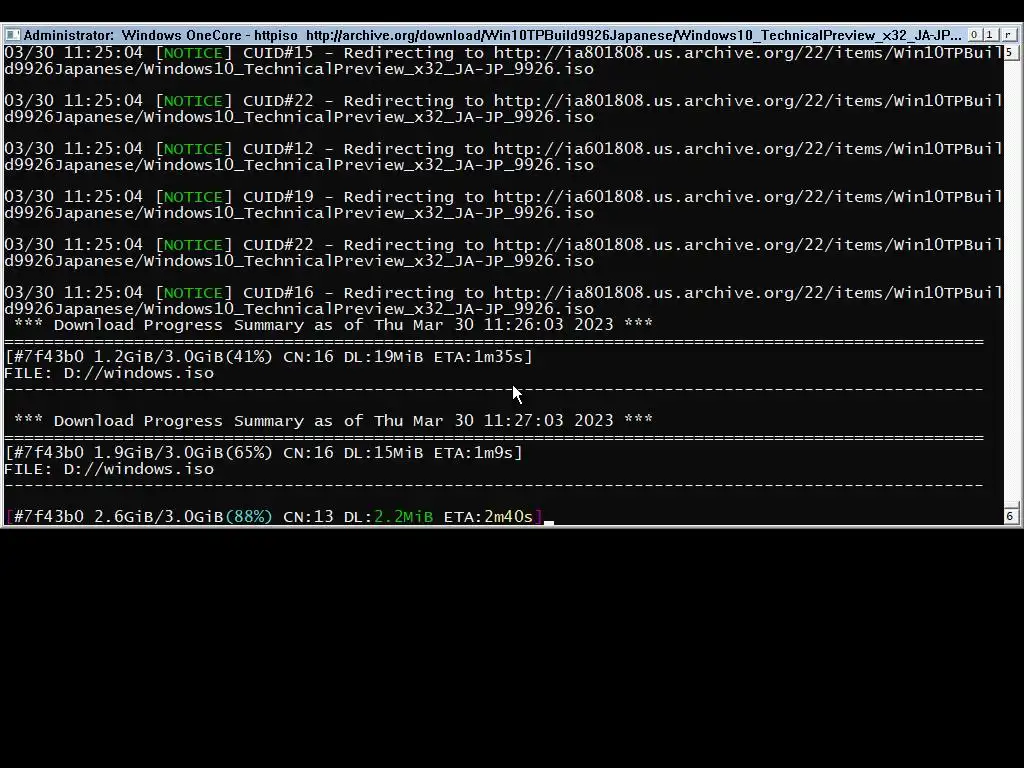Click the 1.9GiB/3.0GiB(65%) progress text
1024x768 pixels.
pyautogui.click(x=183, y=453)
